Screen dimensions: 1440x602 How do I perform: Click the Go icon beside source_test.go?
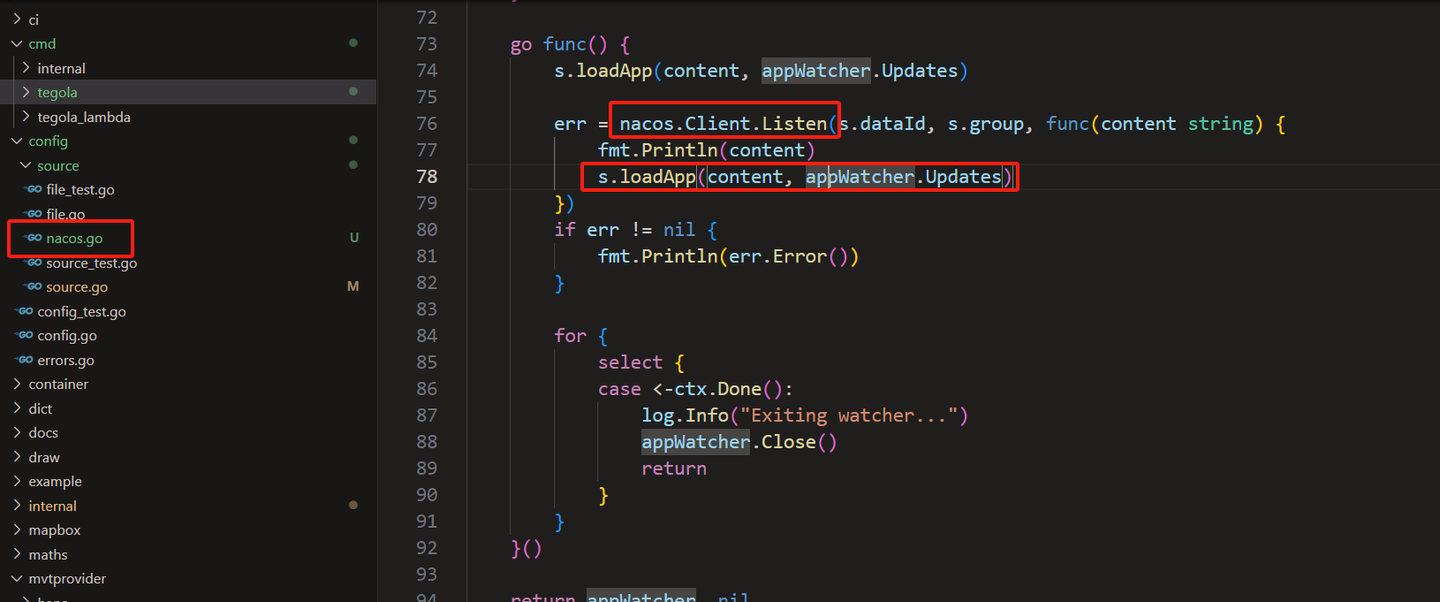32,263
